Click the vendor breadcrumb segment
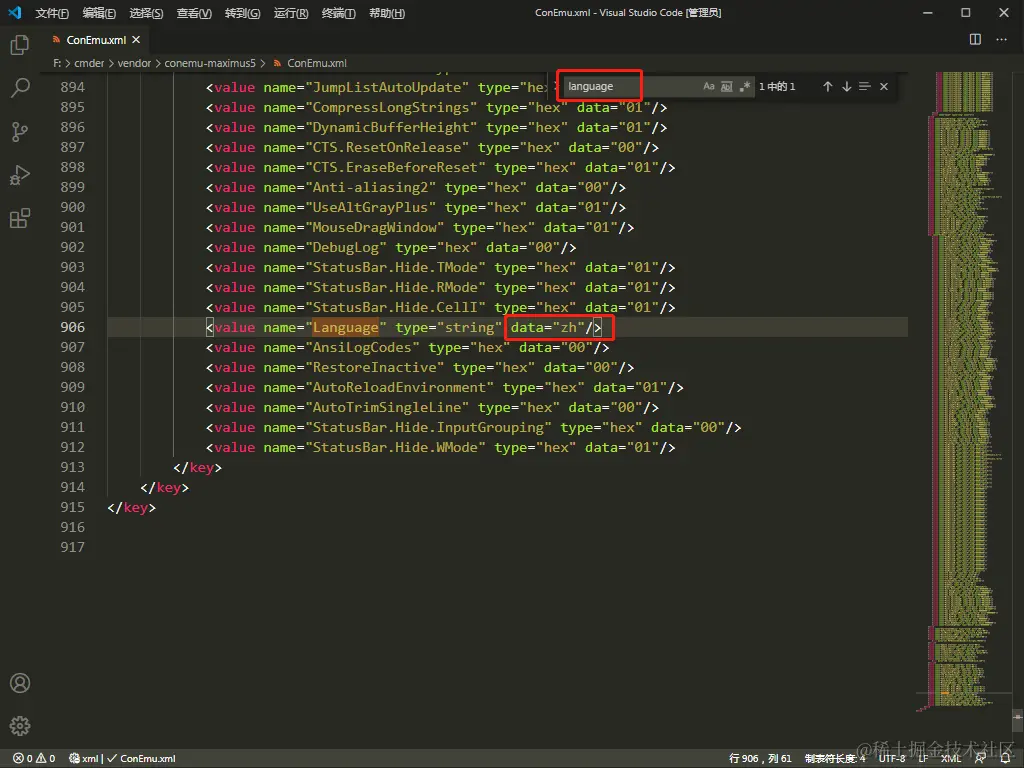The width and height of the screenshot is (1024, 768). coord(134,63)
